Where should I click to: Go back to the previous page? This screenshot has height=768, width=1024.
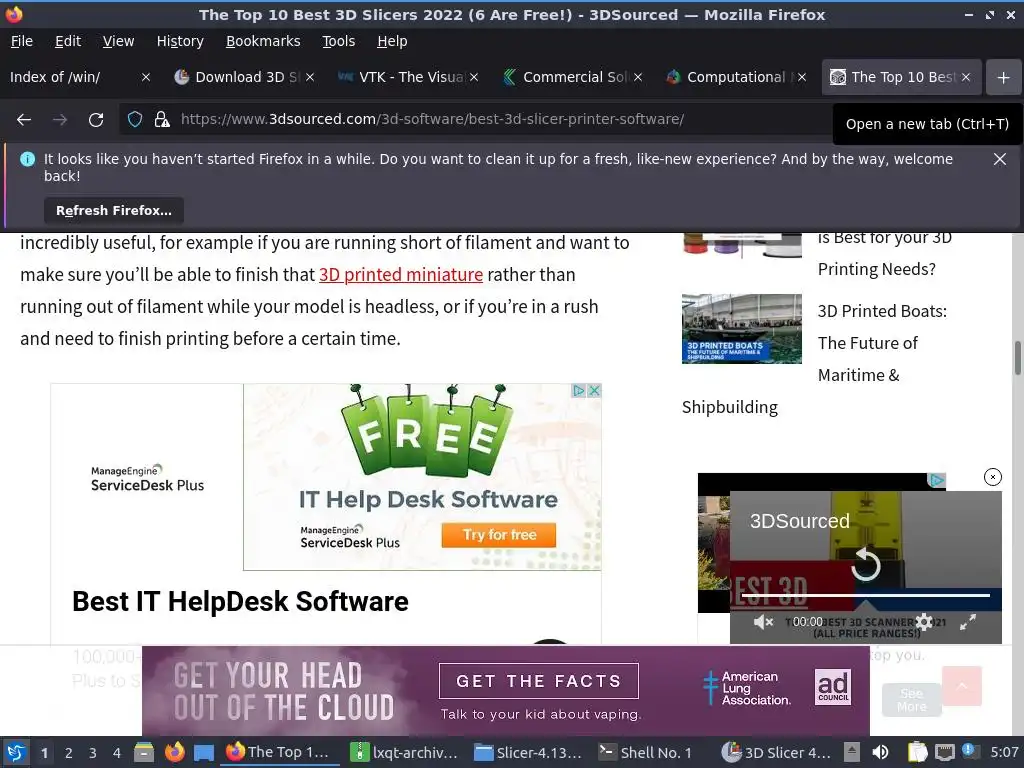pyautogui.click(x=24, y=120)
